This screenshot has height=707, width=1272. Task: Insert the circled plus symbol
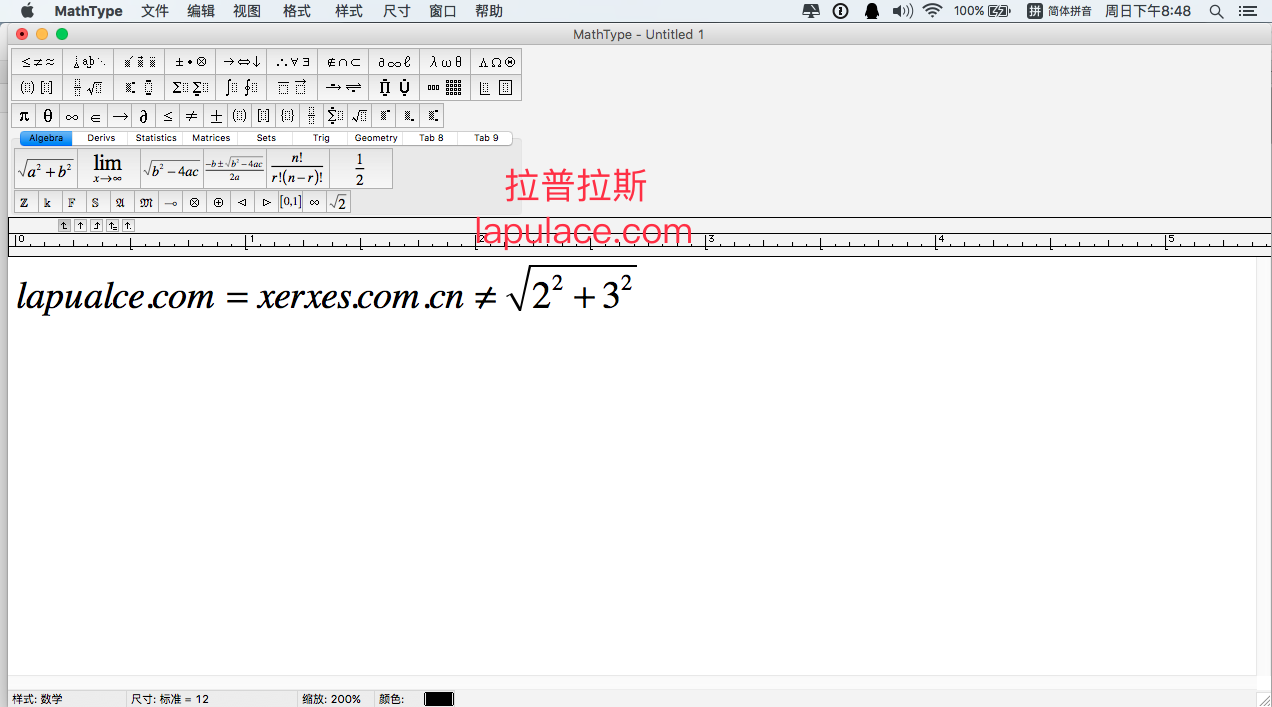(x=218, y=203)
